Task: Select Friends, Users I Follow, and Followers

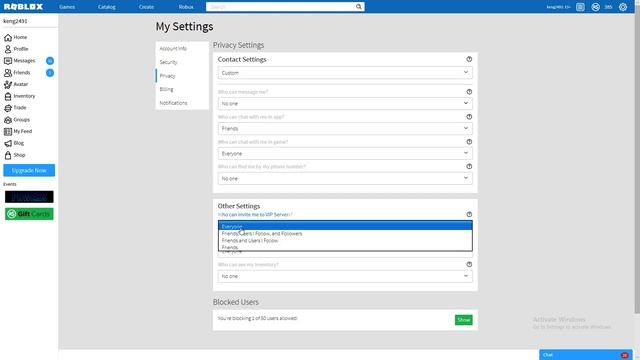Action: [x=345, y=233]
